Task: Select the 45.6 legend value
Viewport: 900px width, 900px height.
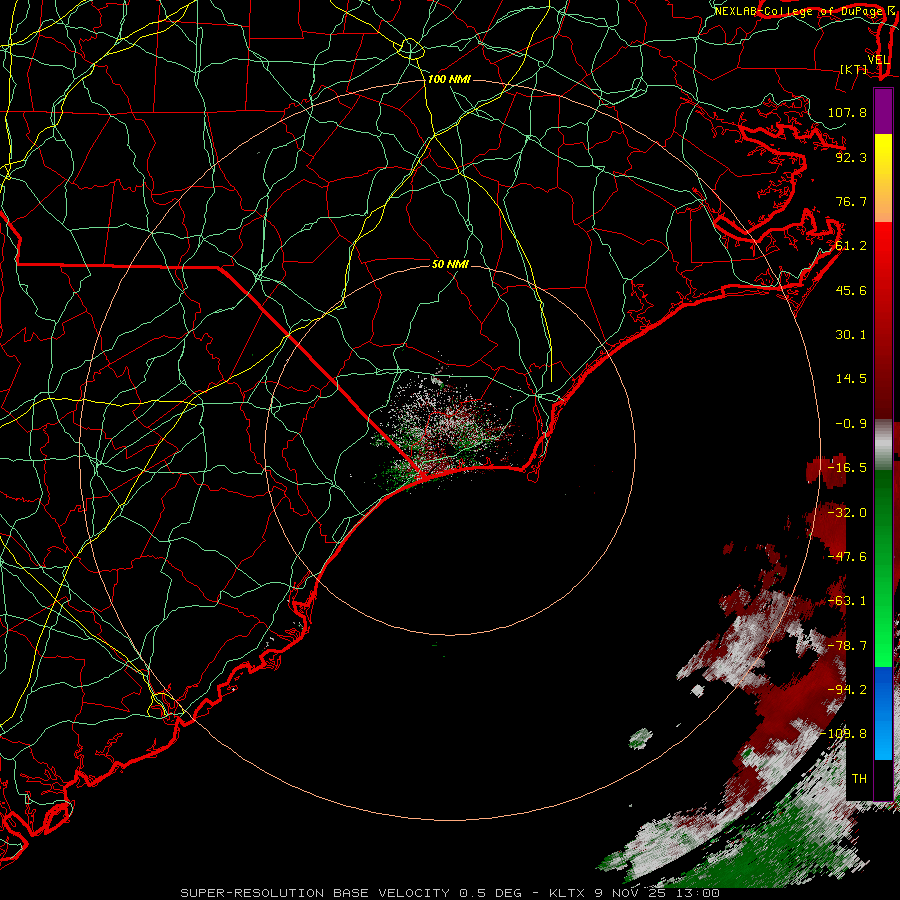Action: point(851,290)
